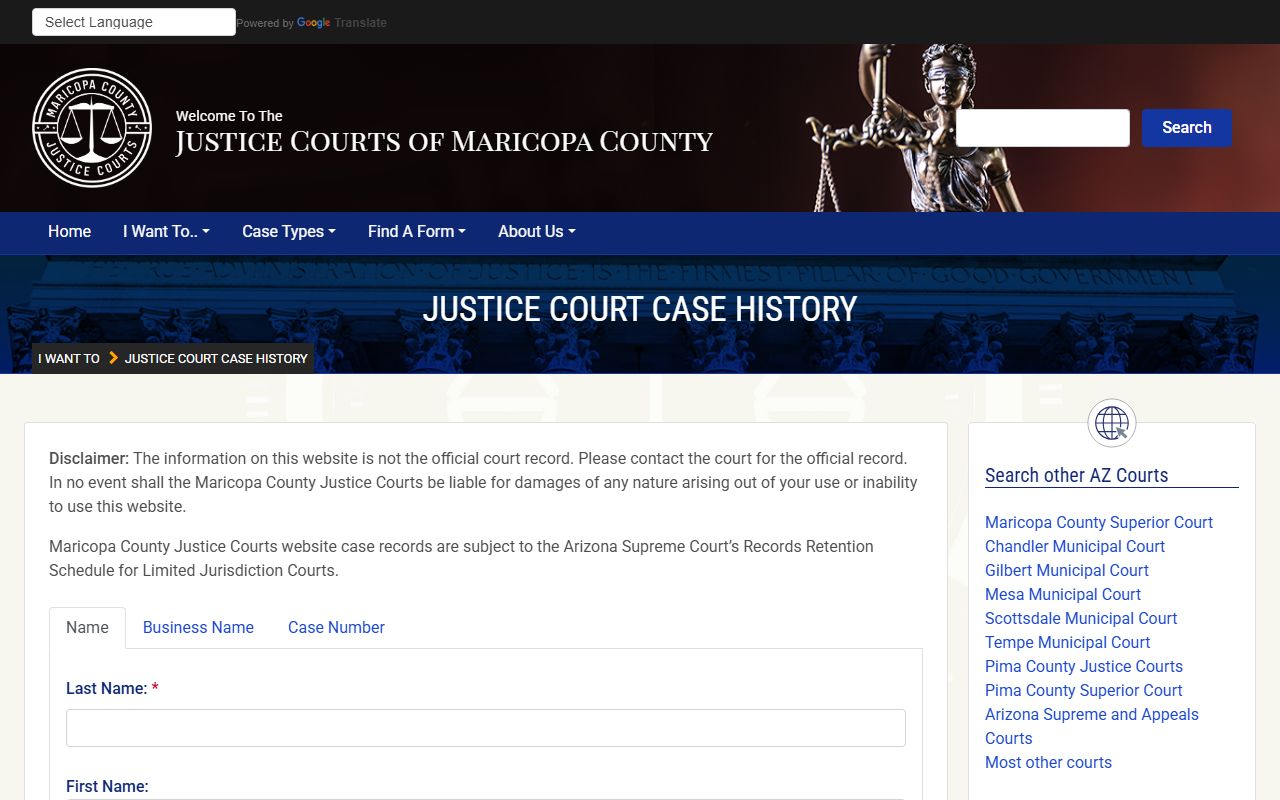
Task: Open Arizona Supreme and Appeals Courts link
Action: (x=1092, y=726)
